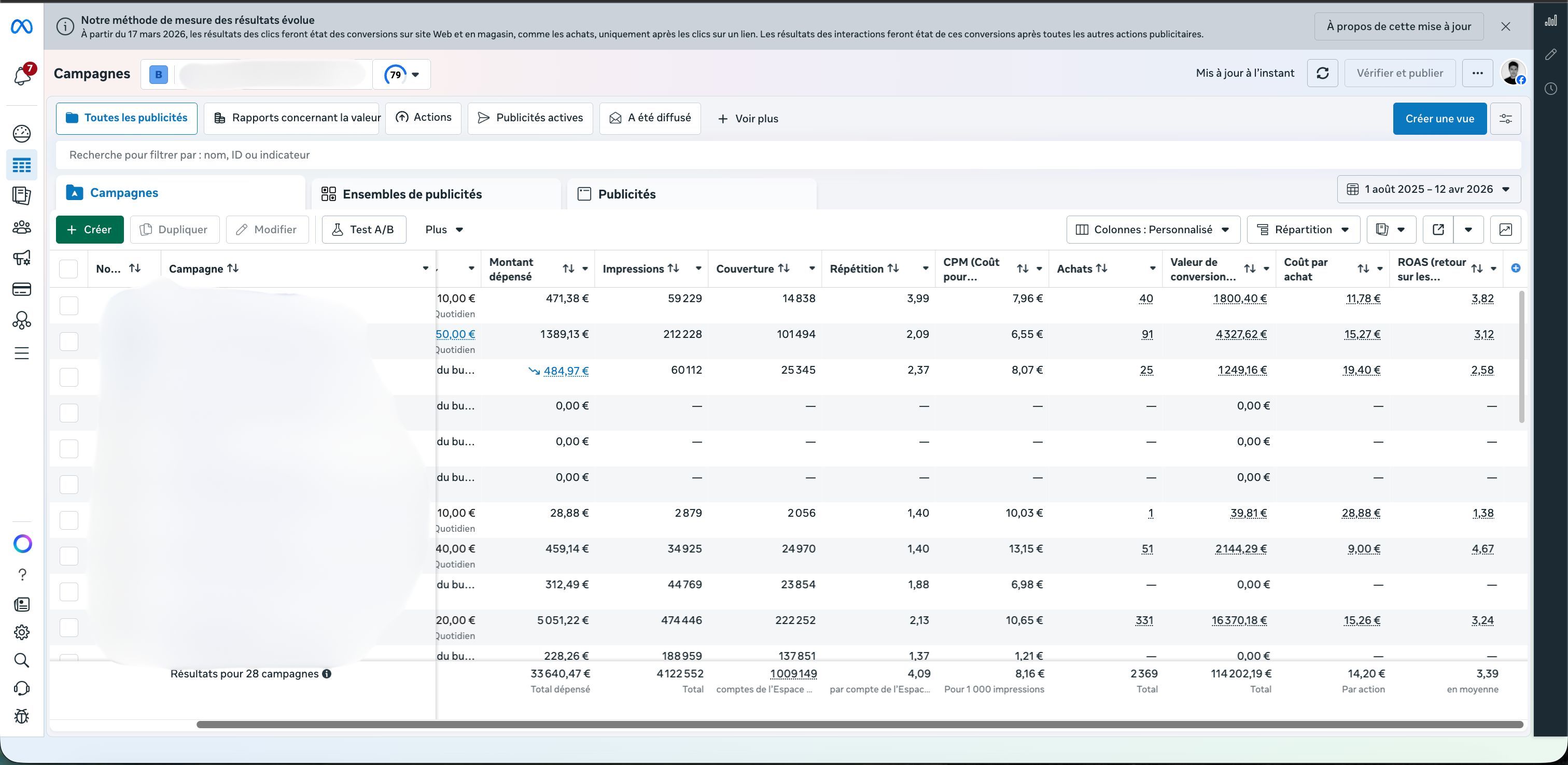Click the refresh data icon button
Image resolution: width=1568 pixels, height=765 pixels.
pos(1322,73)
